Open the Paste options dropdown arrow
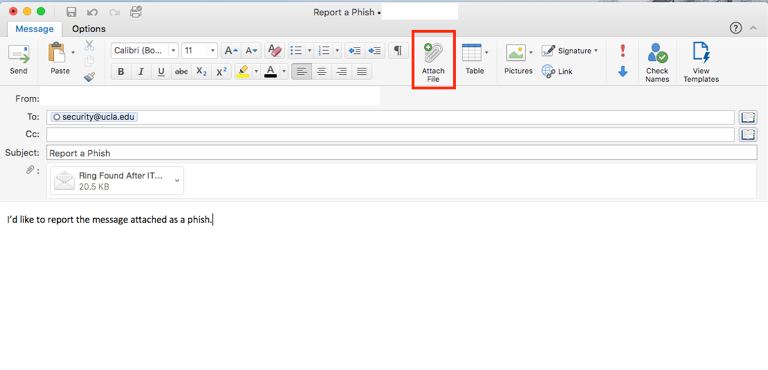This screenshot has width=768, height=370. [x=73, y=52]
